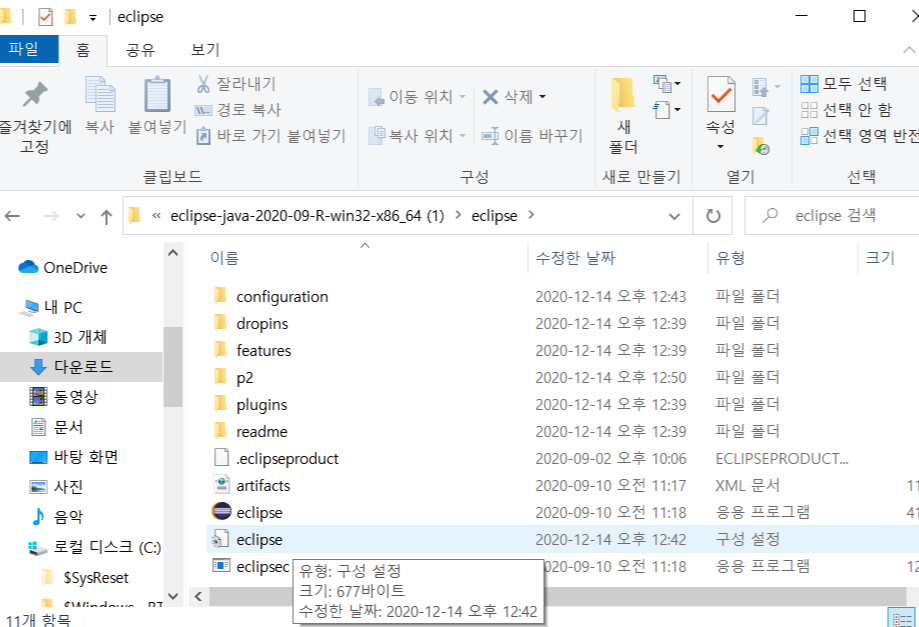Invert selection with 선택 영역 반전
The height and width of the screenshot is (627, 919).
(x=859, y=136)
